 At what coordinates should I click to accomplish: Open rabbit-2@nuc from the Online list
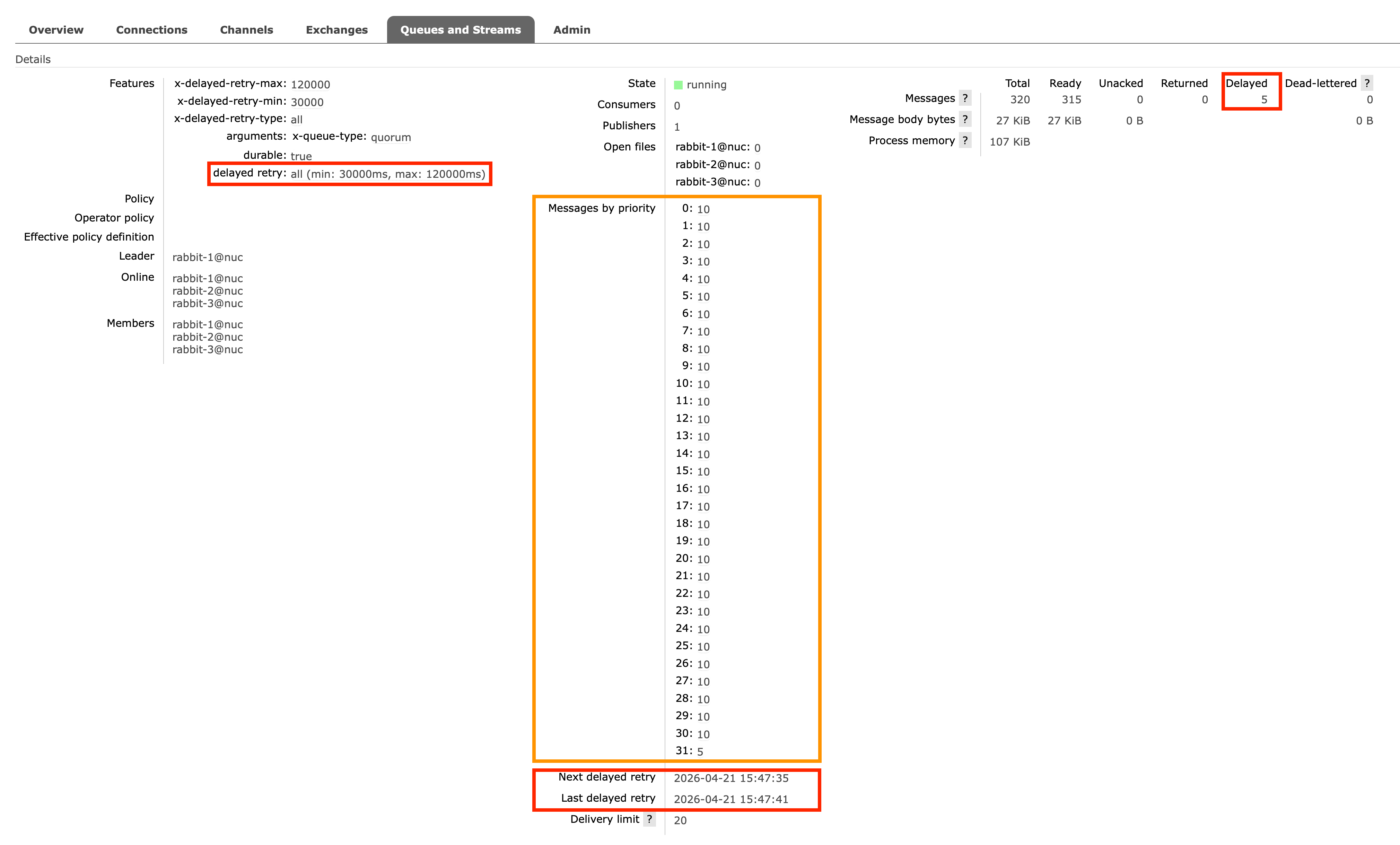(x=208, y=291)
